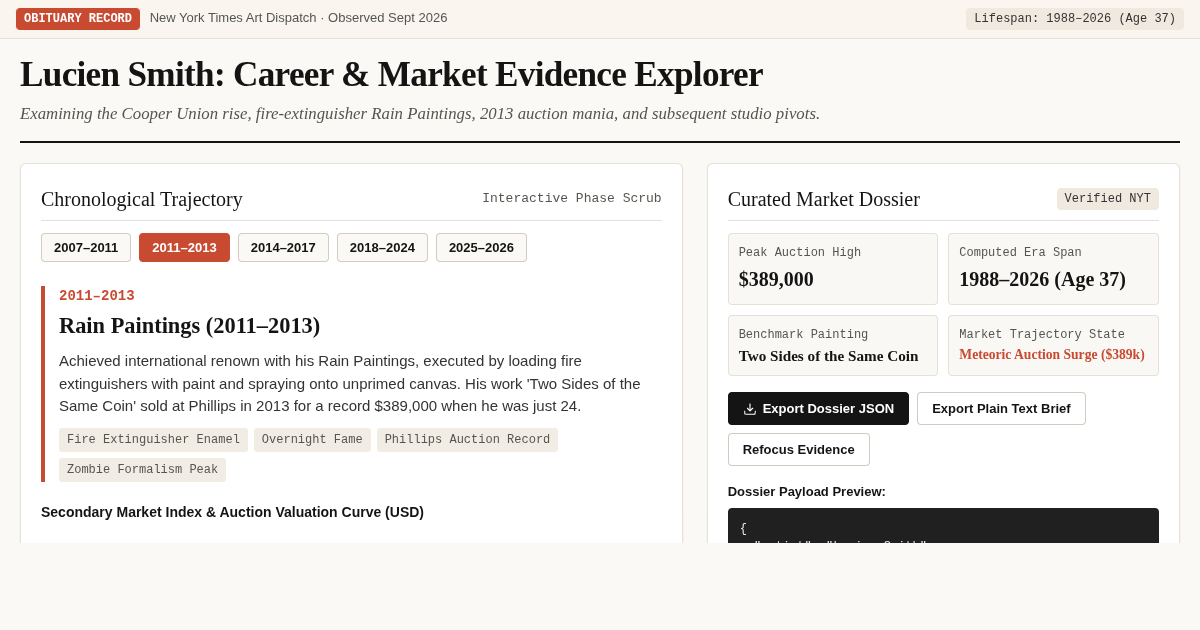Click the Phillips Auction Record tag
Viewport: 1200px width, 630px height.
coord(467,440)
